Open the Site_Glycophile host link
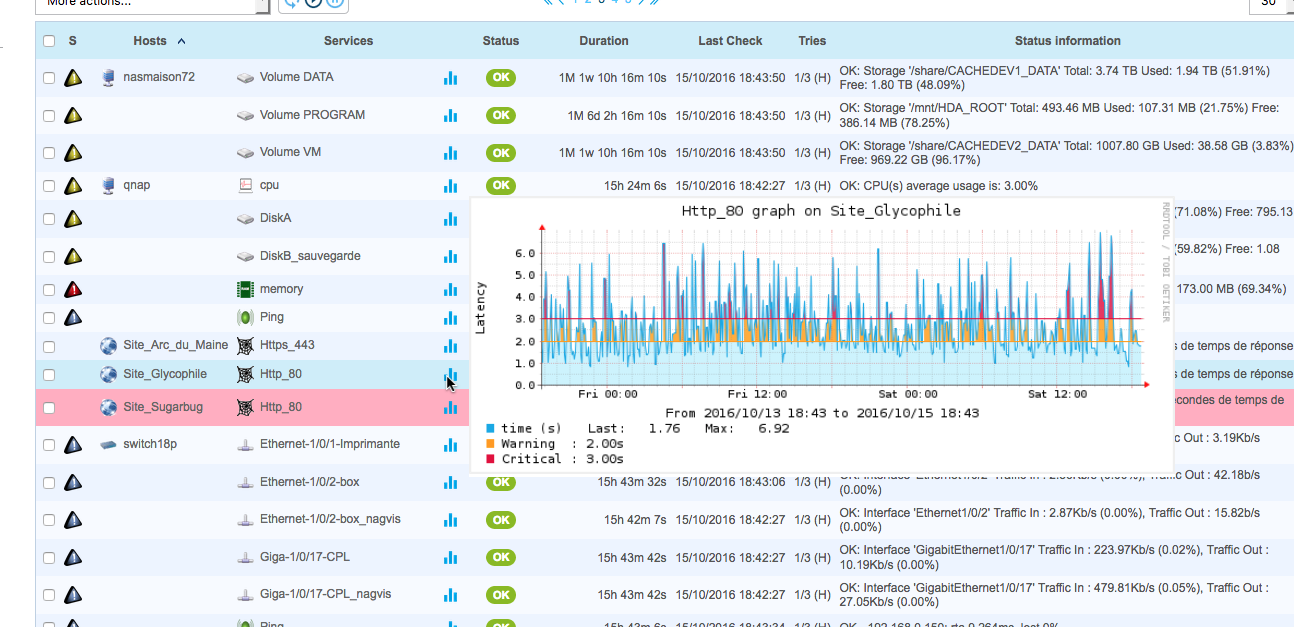This screenshot has height=627, width=1294. point(165,374)
